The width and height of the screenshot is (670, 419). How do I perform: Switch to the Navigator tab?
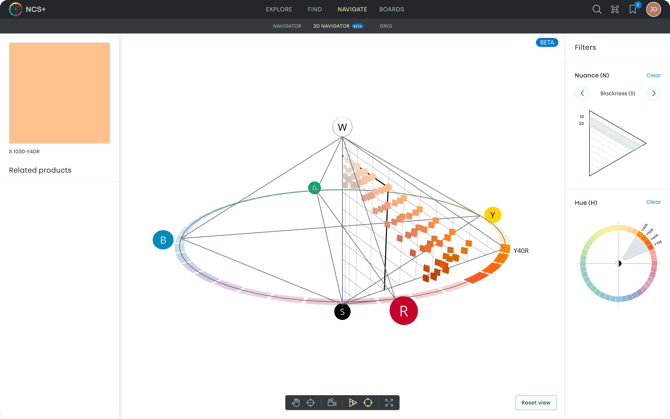(287, 26)
